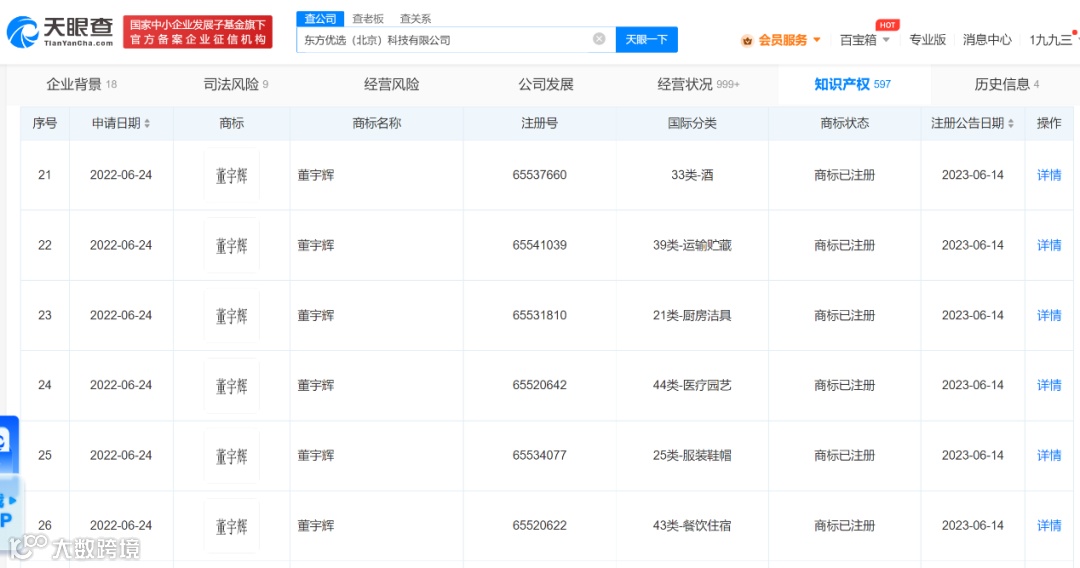This screenshot has height=568, width=1080.
Task: Click registration number 65531810
Action: click(539, 315)
